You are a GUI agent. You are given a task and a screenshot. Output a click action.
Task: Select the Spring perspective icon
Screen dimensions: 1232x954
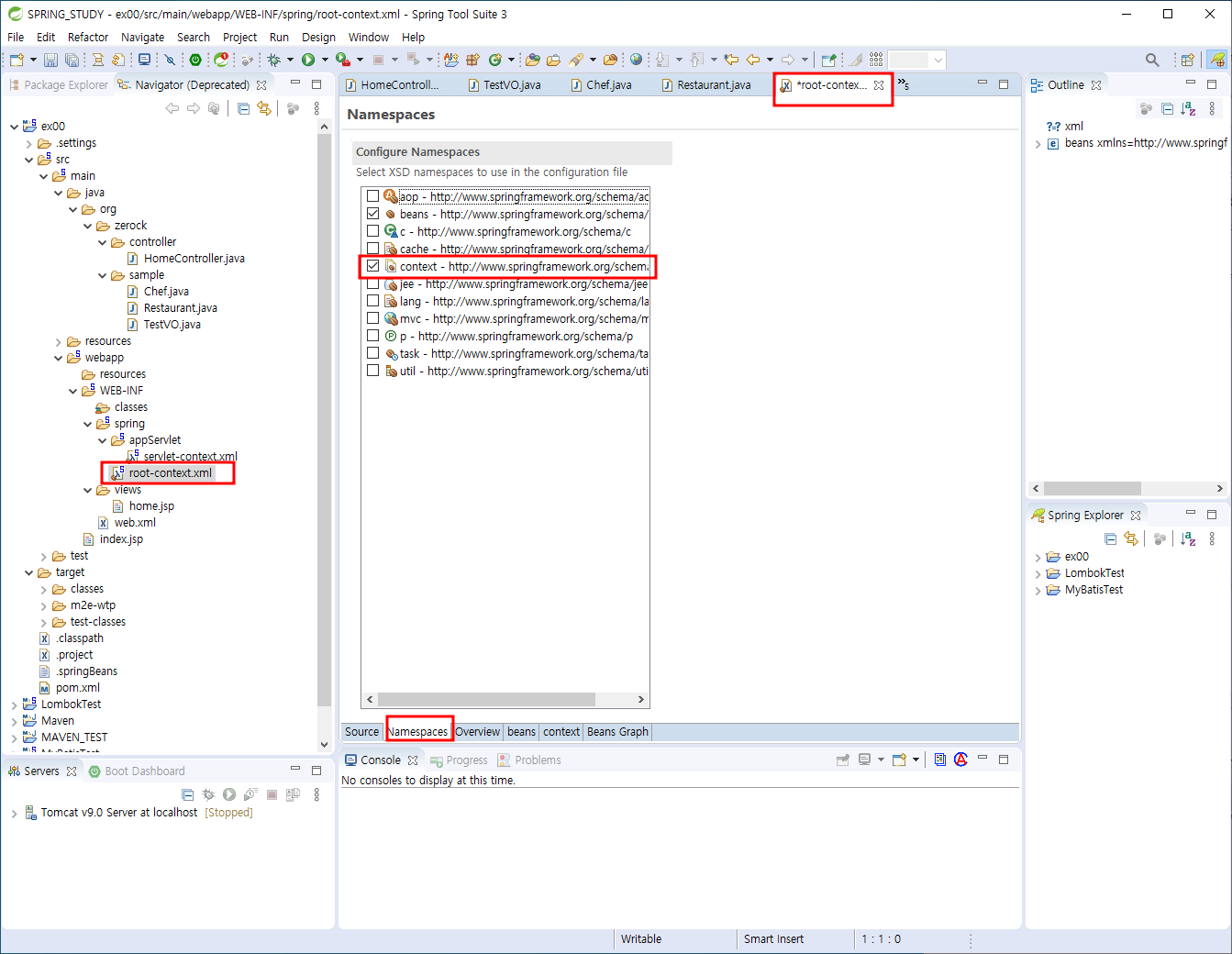[x=1217, y=60]
